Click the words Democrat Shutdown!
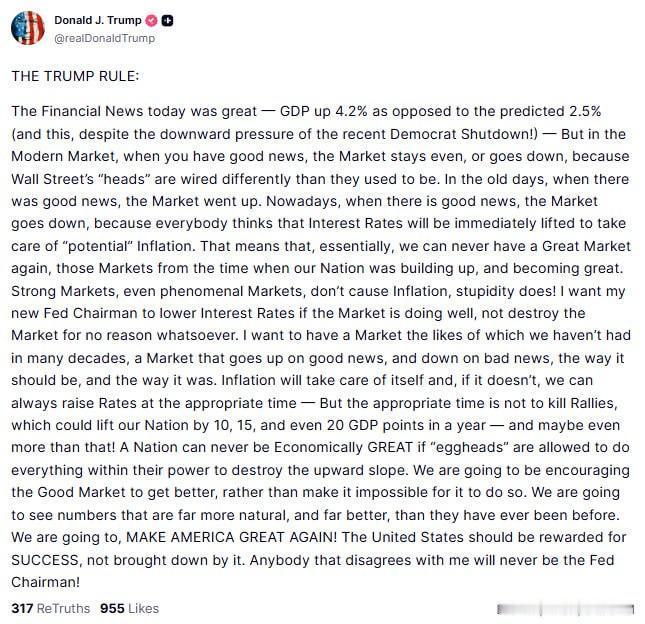This screenshot has height=624, width=645. click(x=464, y=134)
